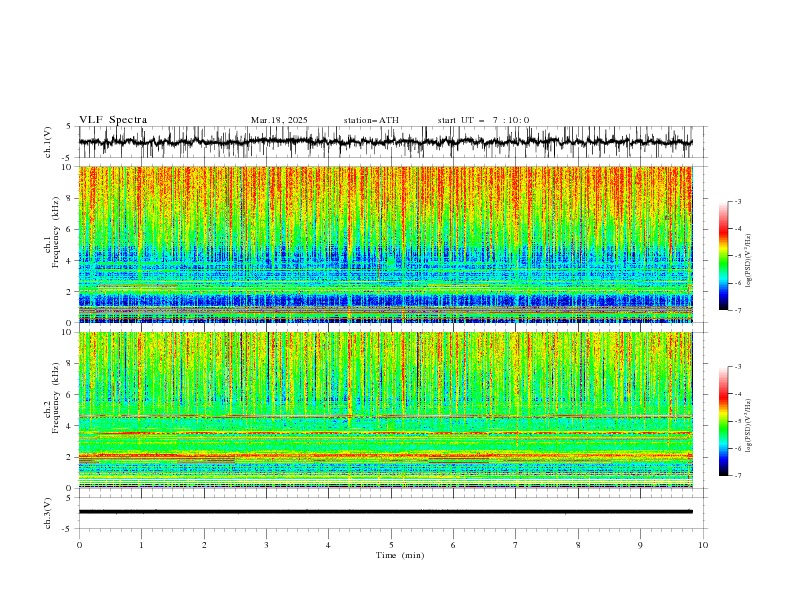Click the lower colorbar beside ch.2 spectrogram
The image size is (792, 612).
pos(723,421)
